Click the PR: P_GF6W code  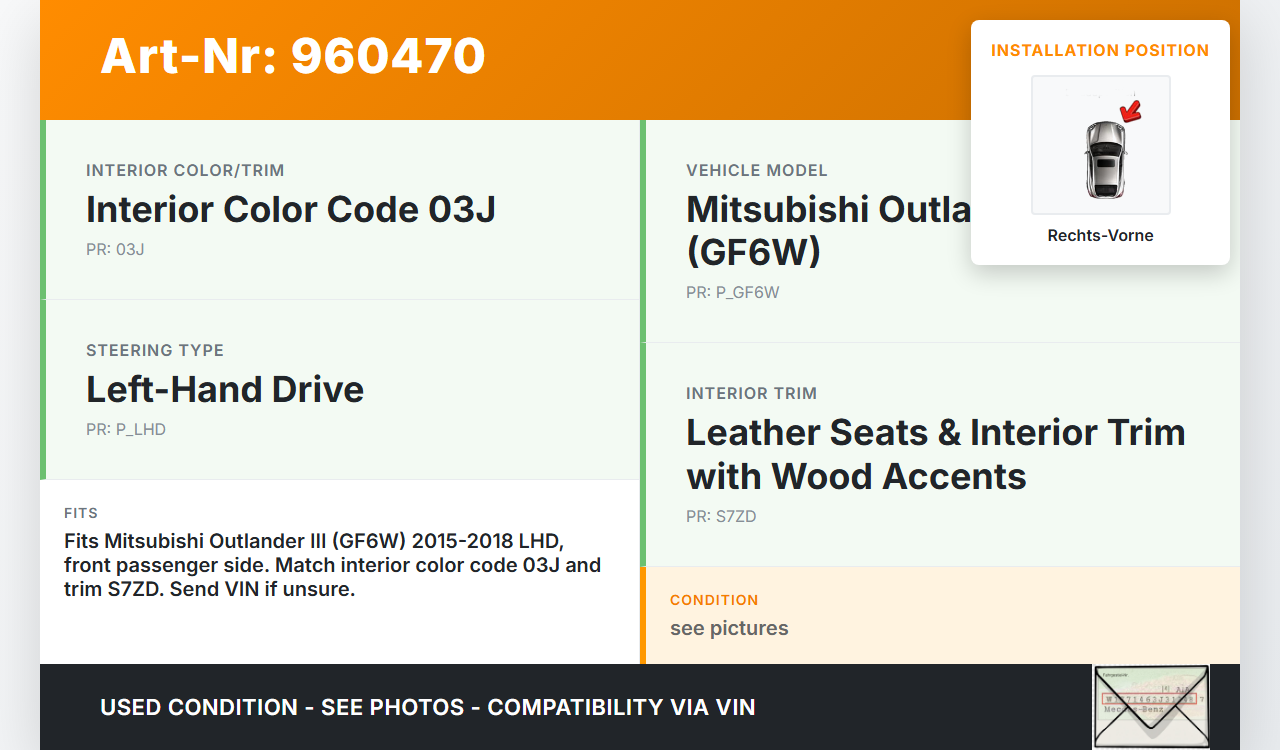click(733, 292)
